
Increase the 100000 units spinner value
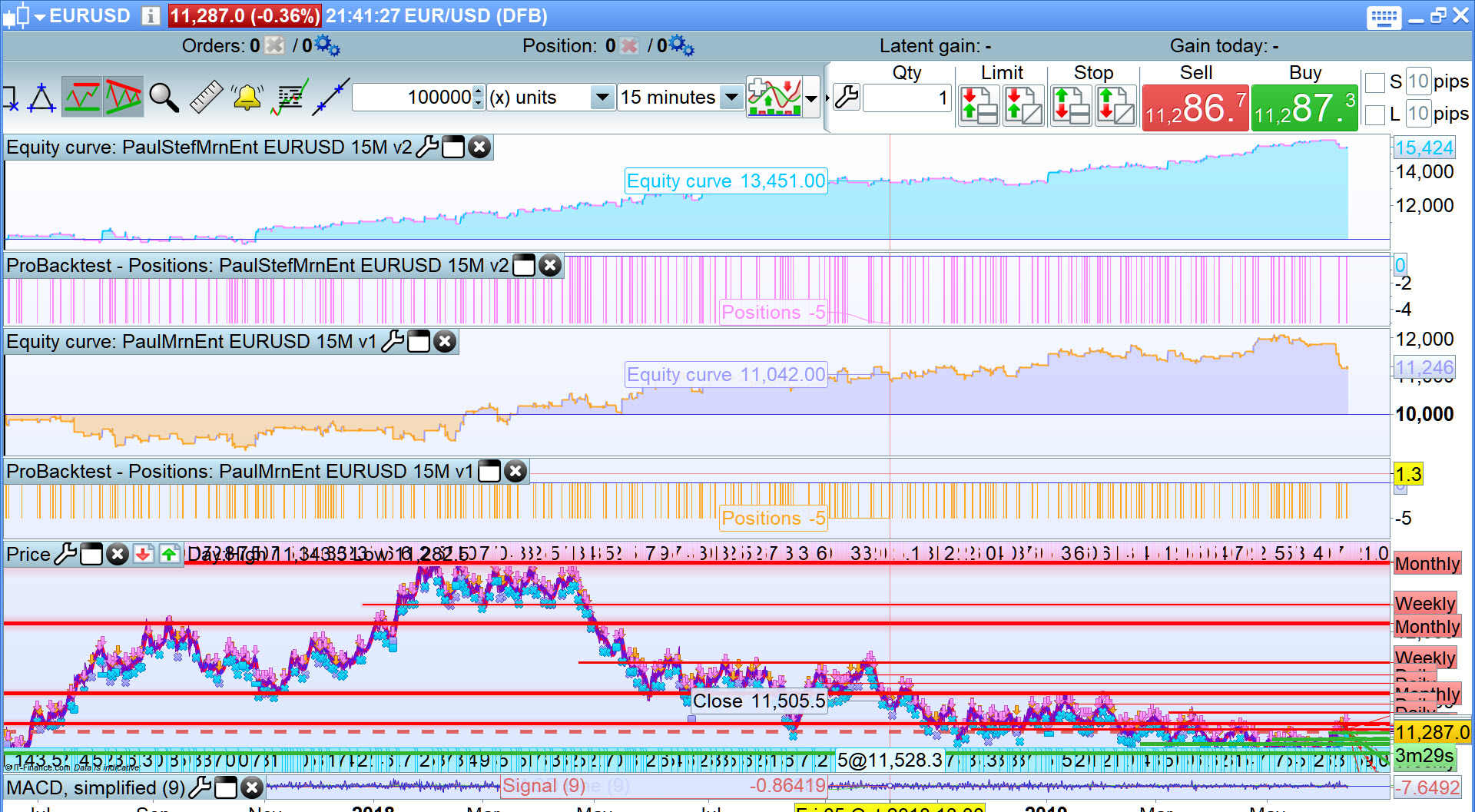pos(479,91)
